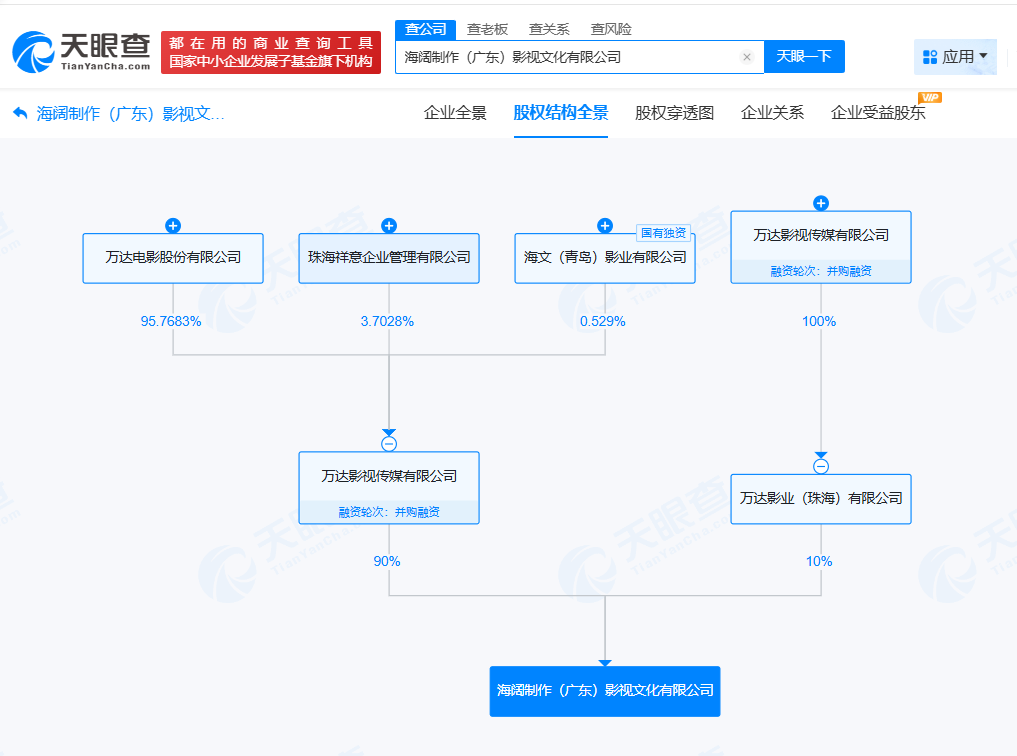Click the 90% share percentage
1017x756 pixels.
coord(387,561)
